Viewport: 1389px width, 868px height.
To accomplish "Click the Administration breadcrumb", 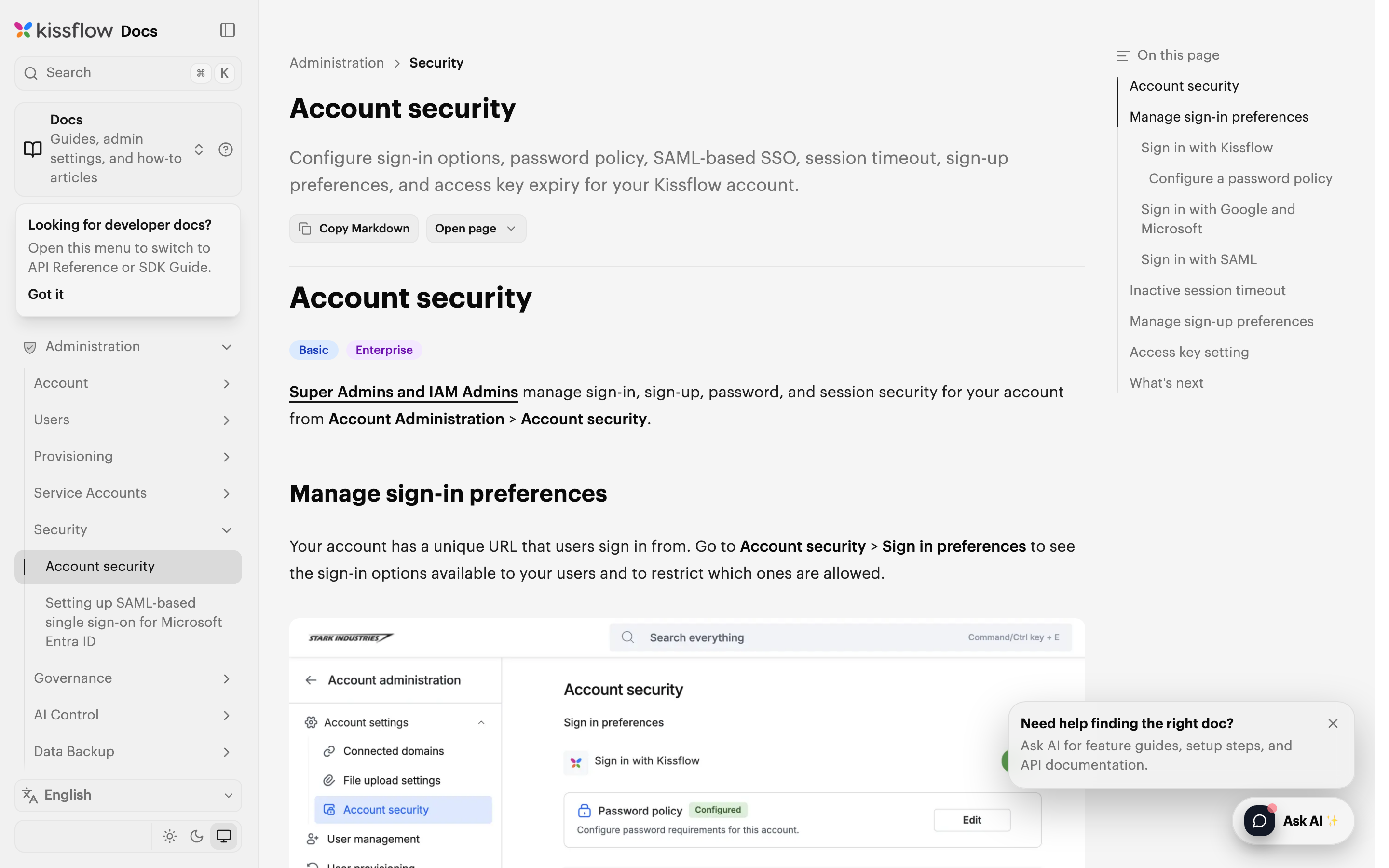I will [337, 63].
